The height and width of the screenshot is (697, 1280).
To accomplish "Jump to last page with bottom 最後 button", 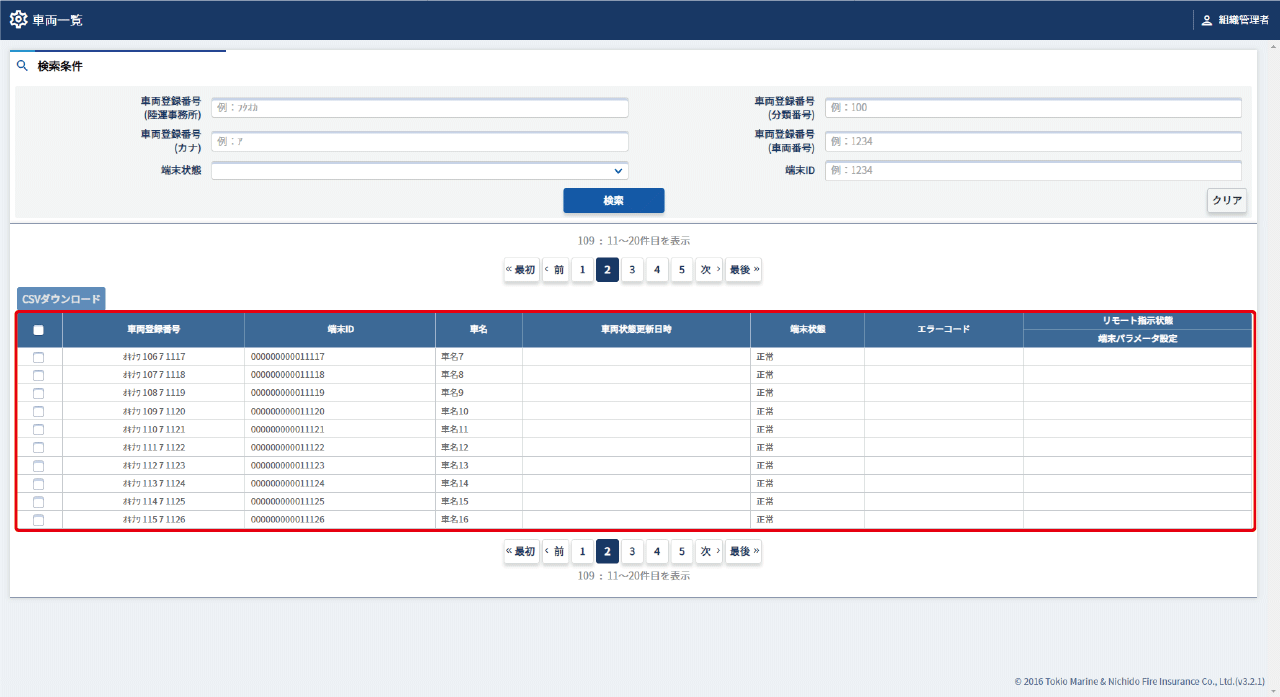I will pos(743,551).
